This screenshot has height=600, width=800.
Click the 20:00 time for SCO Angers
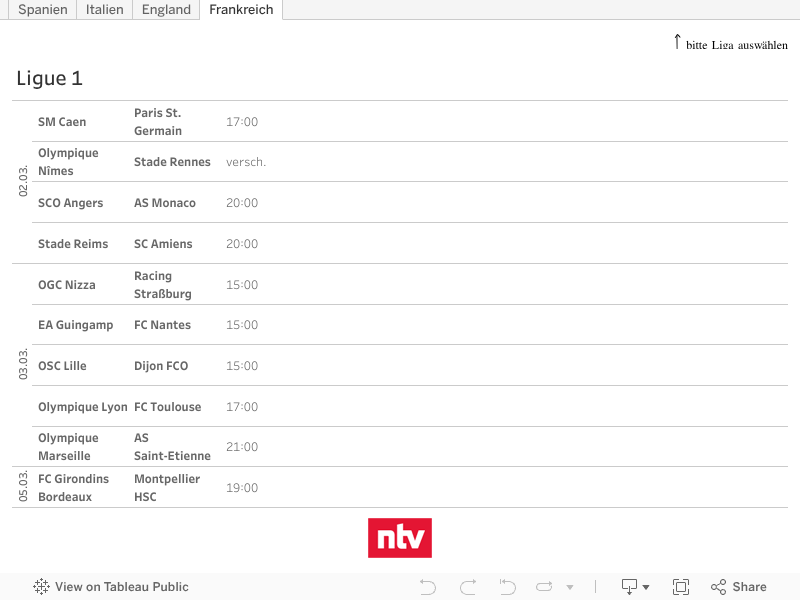point(242,203)
